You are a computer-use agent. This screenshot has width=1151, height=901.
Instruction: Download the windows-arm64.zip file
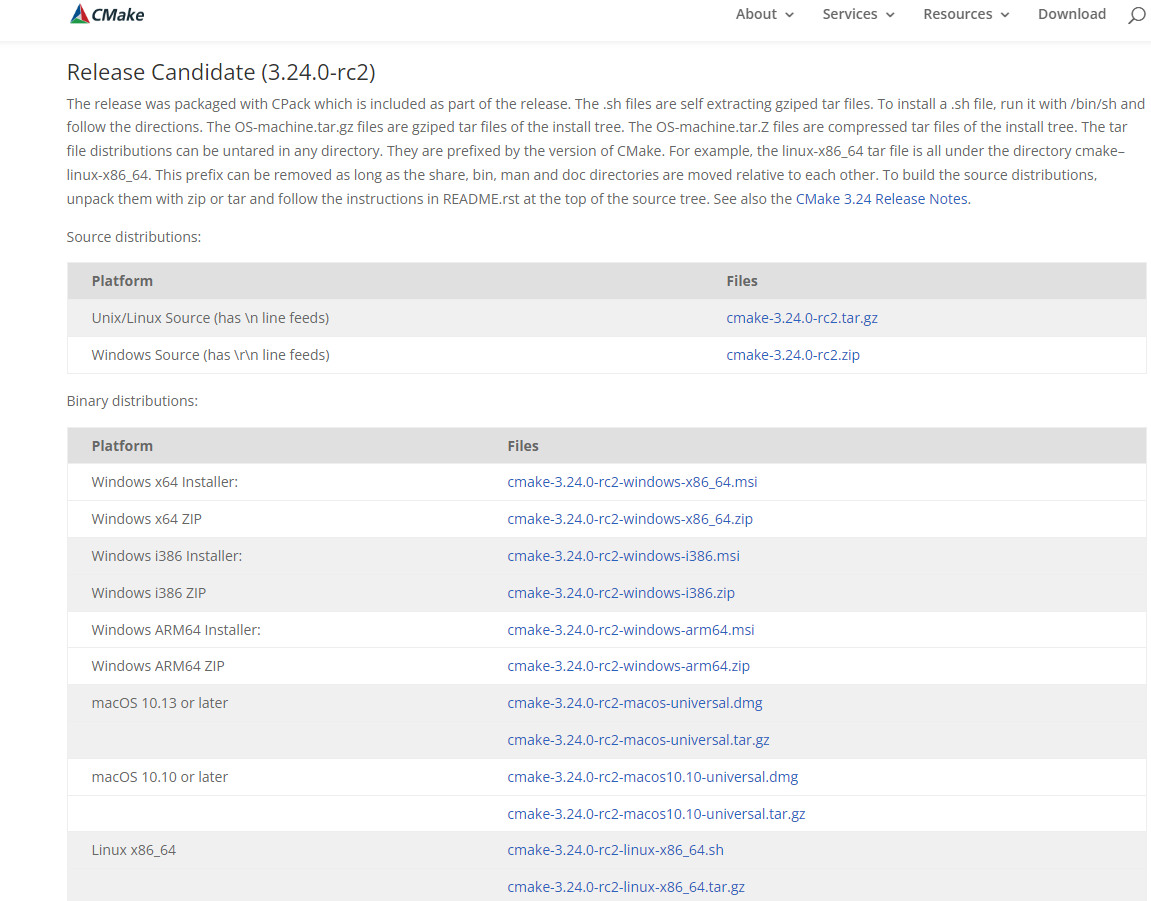tap(628, 666)
